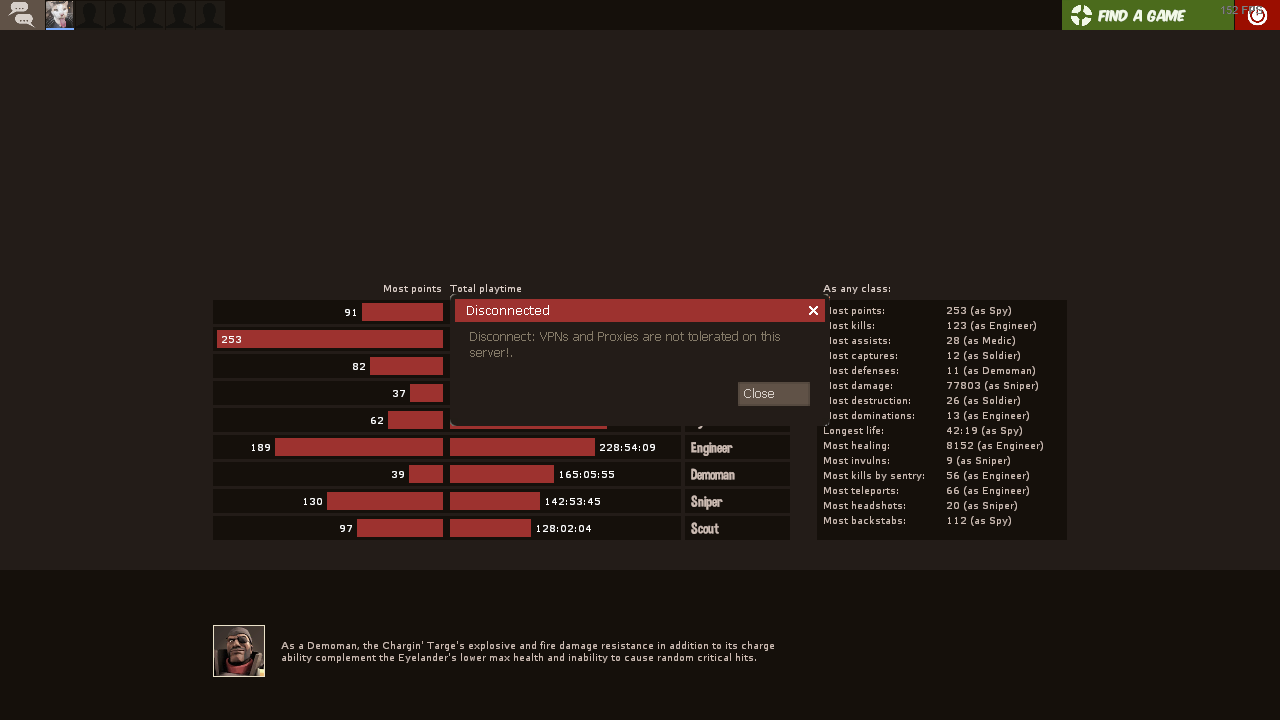Viewport: 1280px width, 720px height.
Task: Select the Demoman class label
Action: [712, 475]
